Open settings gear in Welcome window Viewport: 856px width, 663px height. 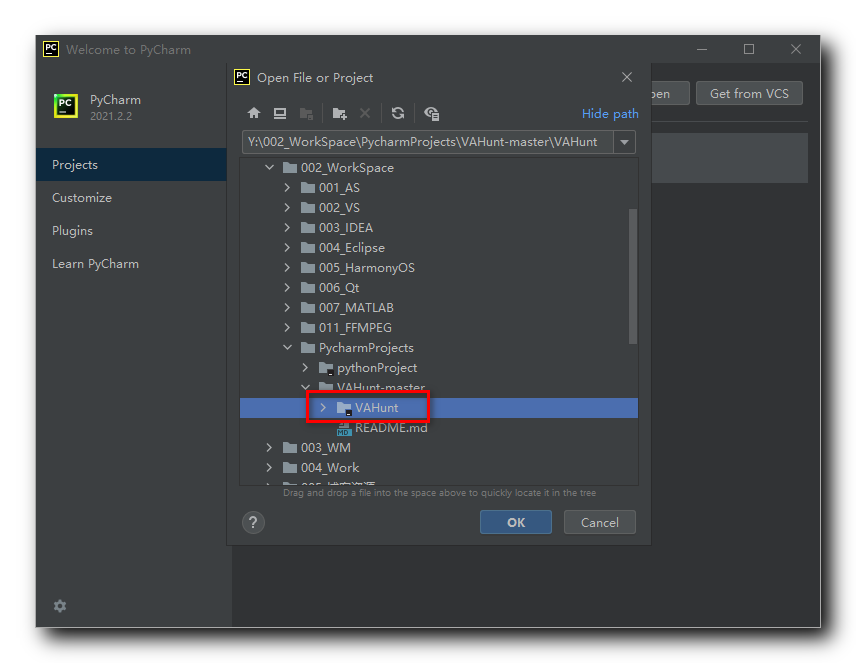coord(60,606)
